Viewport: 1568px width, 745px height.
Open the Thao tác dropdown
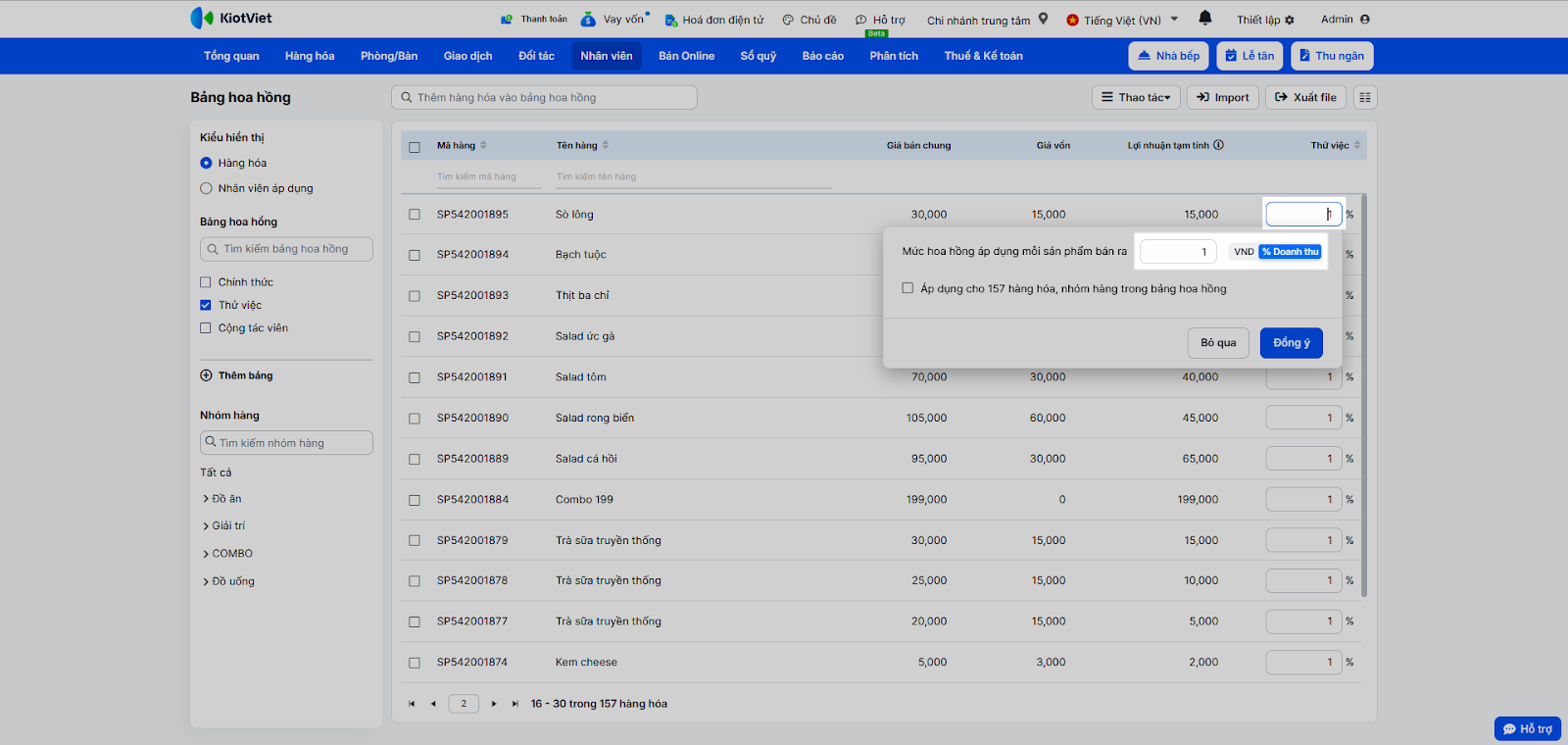pyautogui.click(x=1136, y=97)
